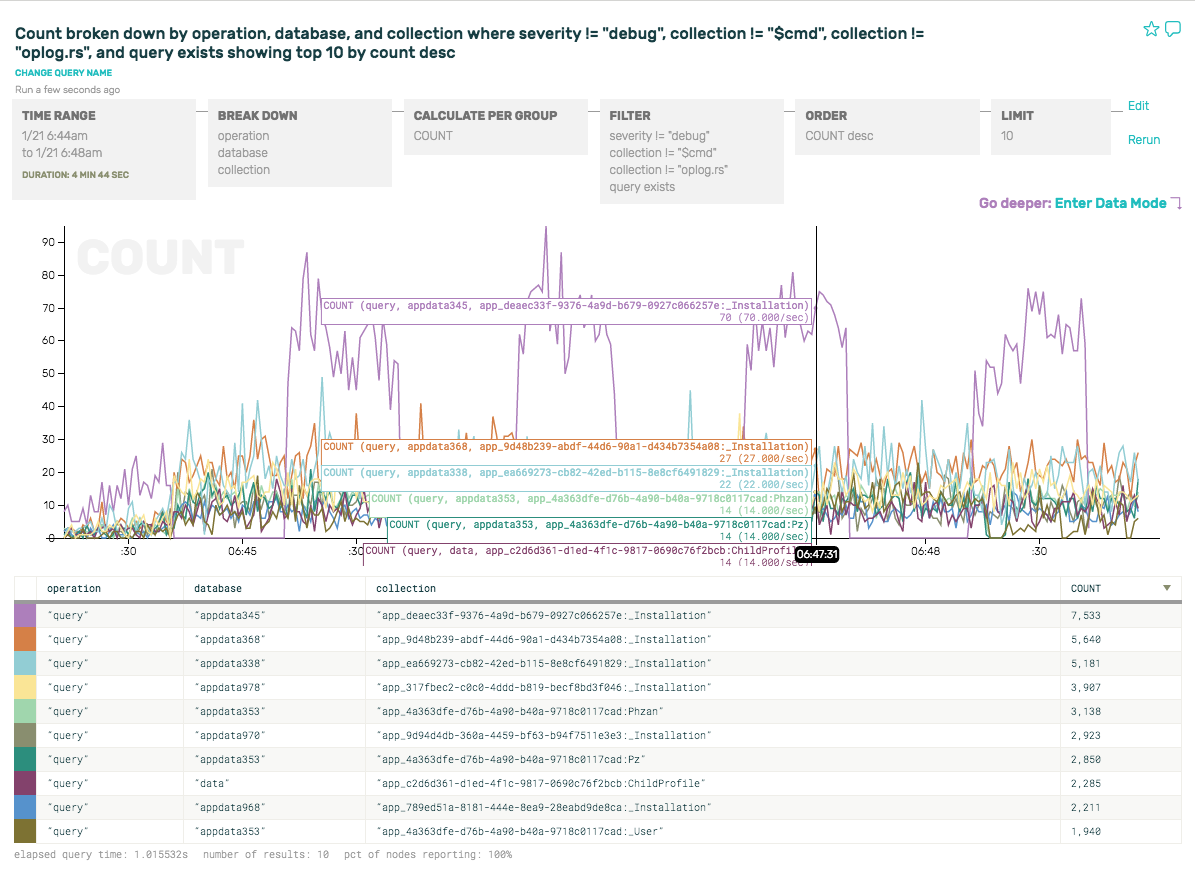Open the FILTER clause box

pos(691,151)
